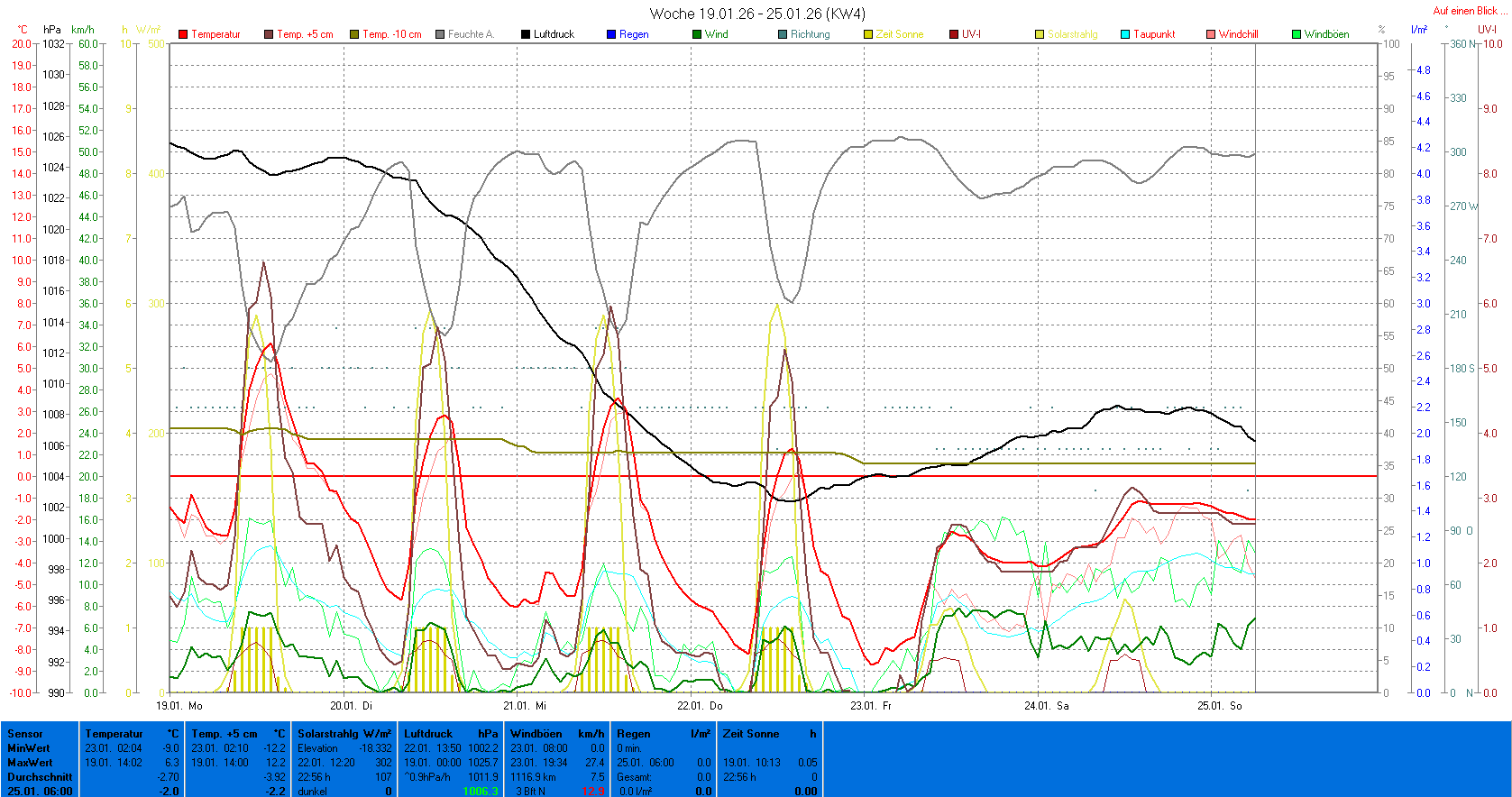Click the Zeit Sonne legend label
This screenshot has height=797, width=1512.
pos(899,34)
